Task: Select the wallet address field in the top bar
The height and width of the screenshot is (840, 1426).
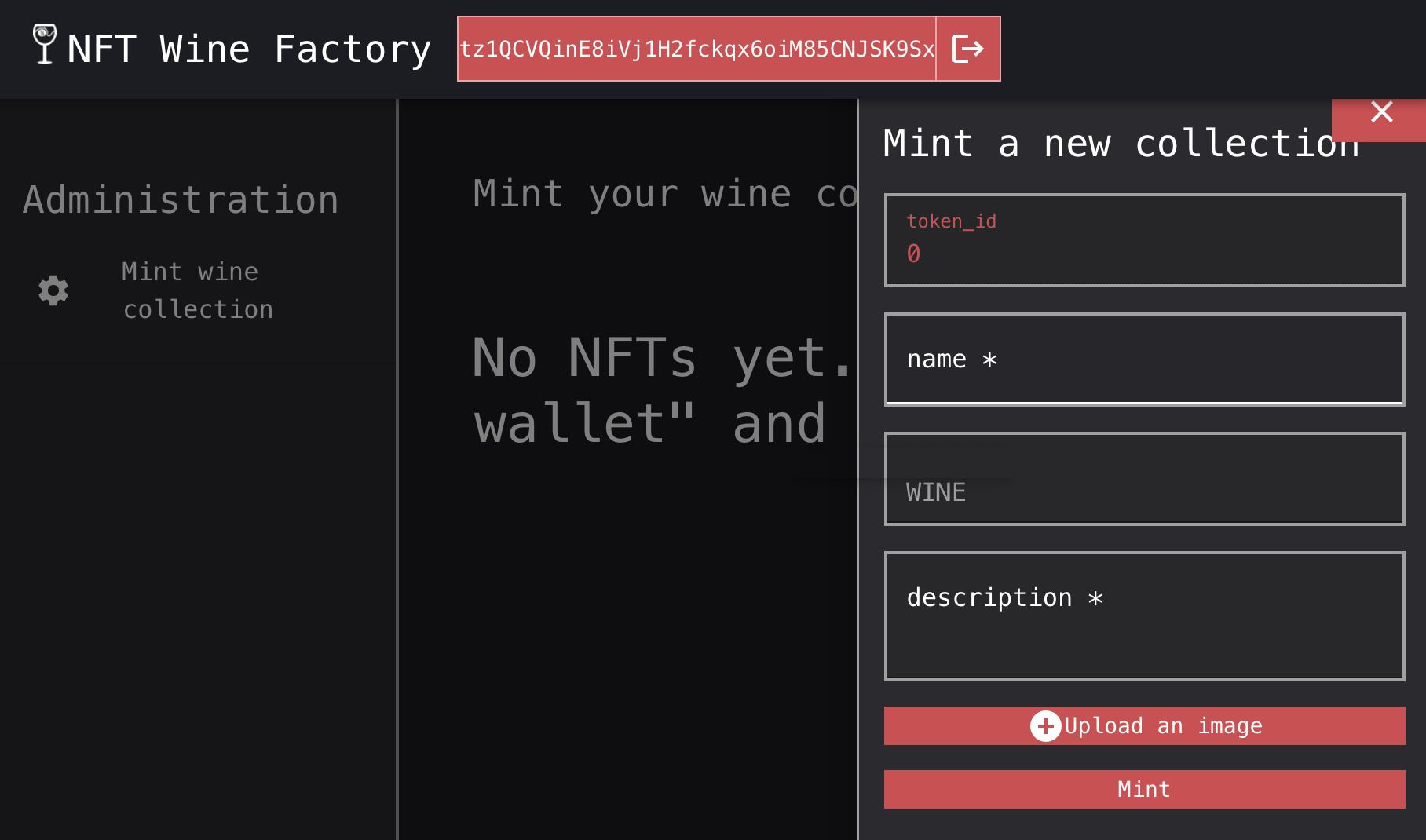Action: (x=697, y=48)
